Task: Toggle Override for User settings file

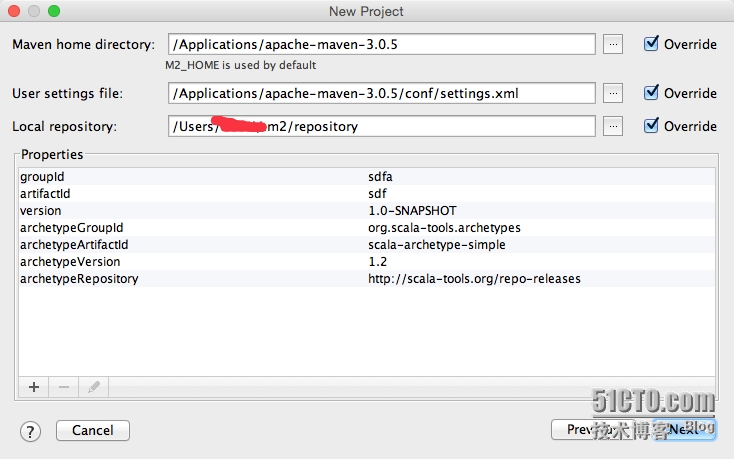Action: click(651, 93)
